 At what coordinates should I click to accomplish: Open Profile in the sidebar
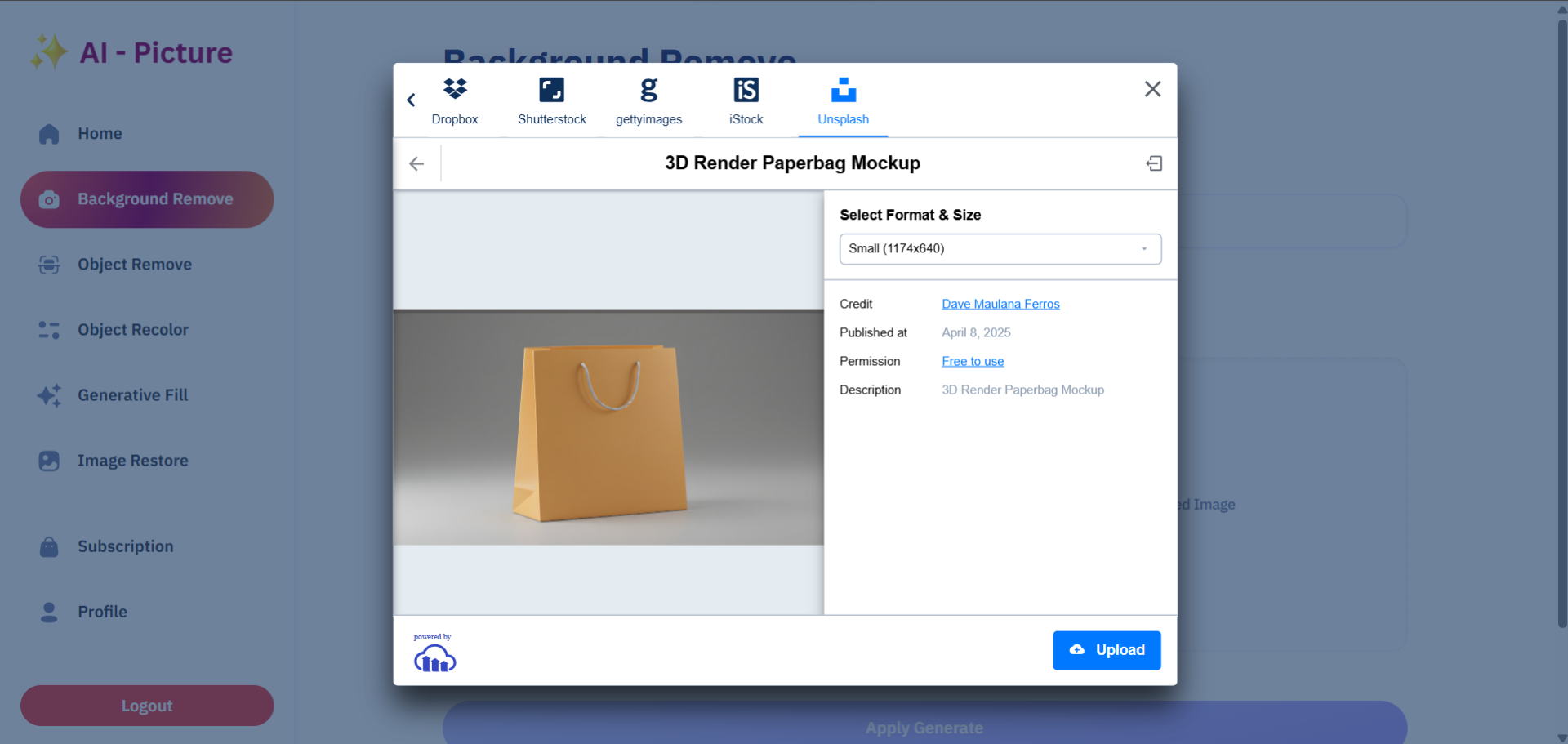point(147,612)
